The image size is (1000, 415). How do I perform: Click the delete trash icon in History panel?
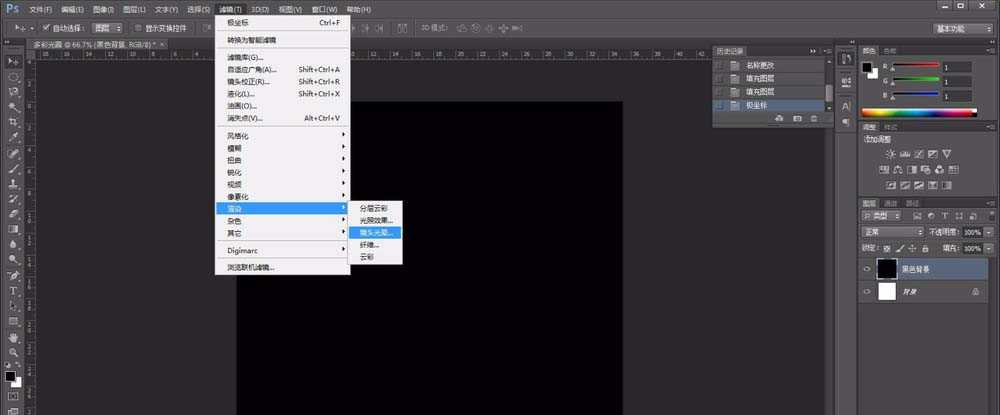point(813,119)
